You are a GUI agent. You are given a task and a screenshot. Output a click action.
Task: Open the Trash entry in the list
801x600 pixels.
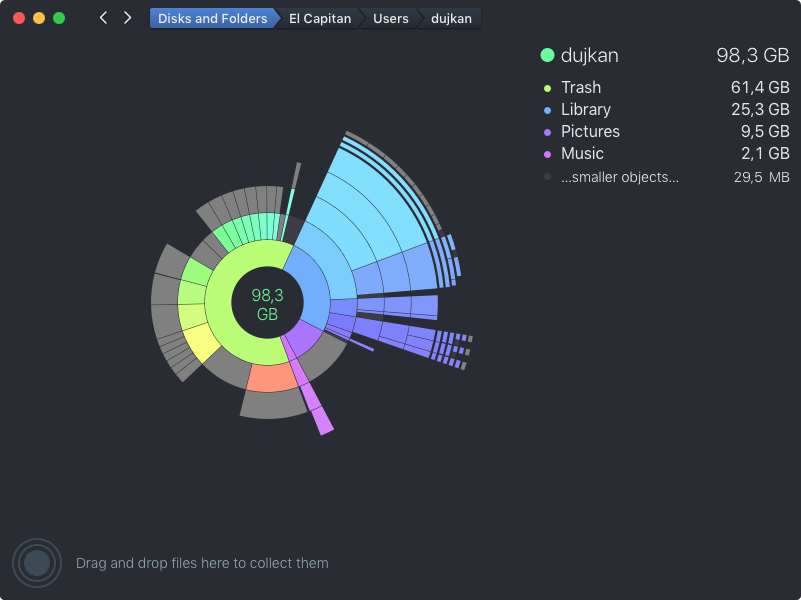581,88
